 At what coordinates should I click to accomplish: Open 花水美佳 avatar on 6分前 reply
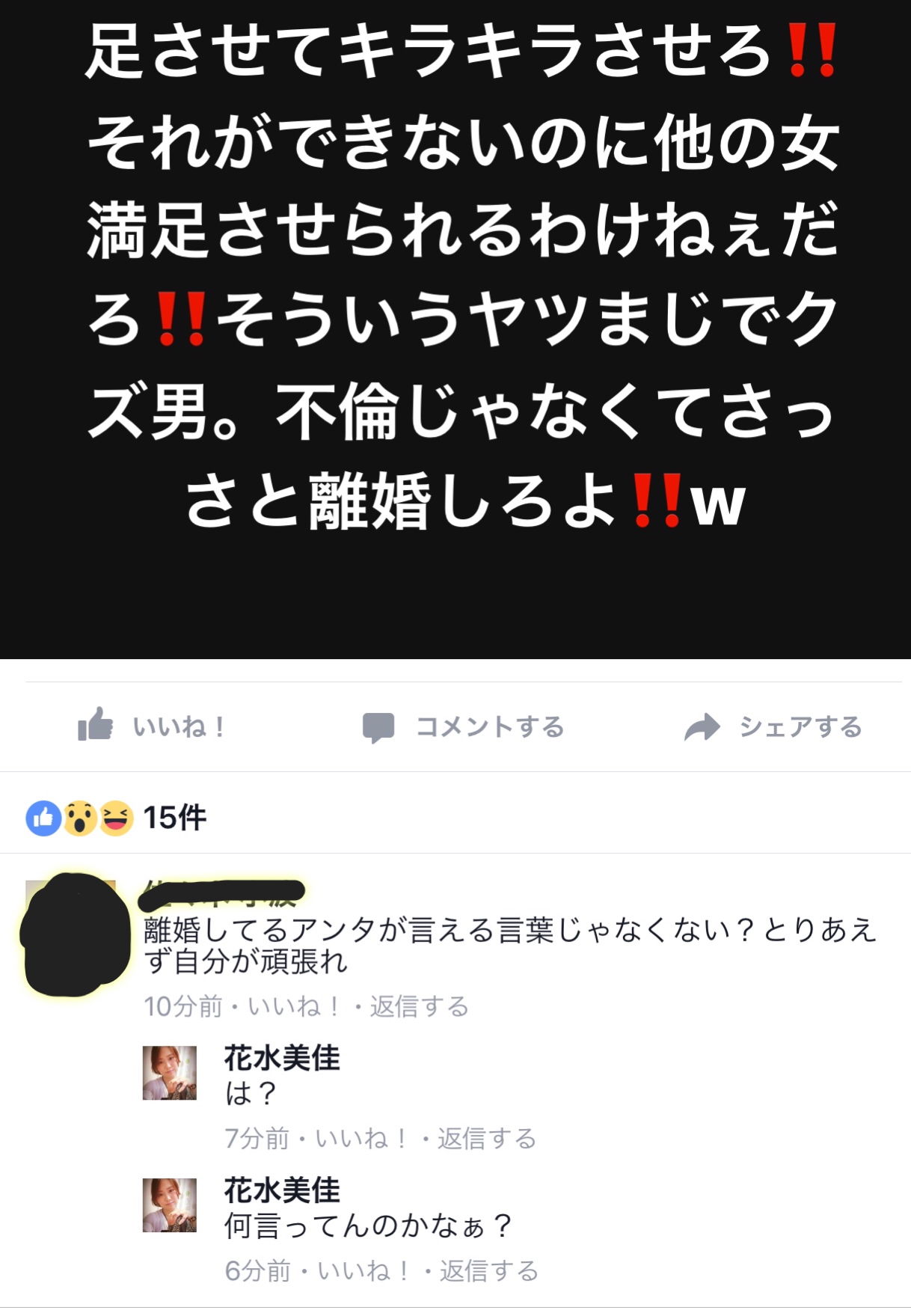tap(170, 1205)
